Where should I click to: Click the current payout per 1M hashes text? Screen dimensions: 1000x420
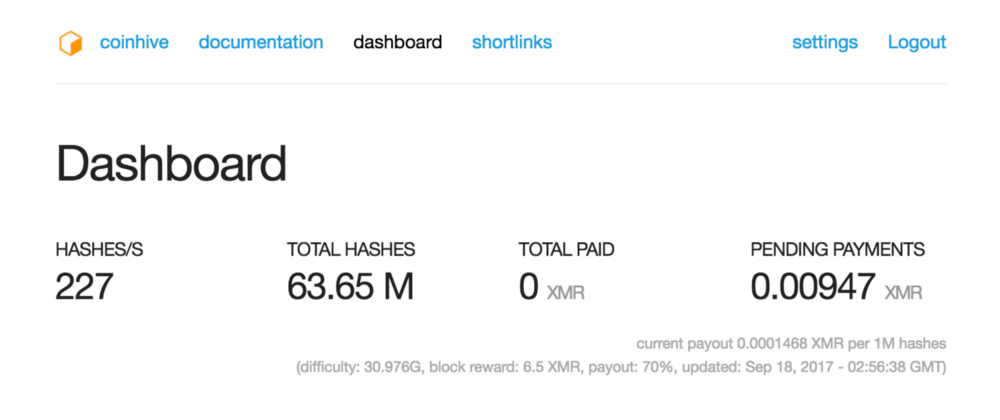(x=791, y=344)
